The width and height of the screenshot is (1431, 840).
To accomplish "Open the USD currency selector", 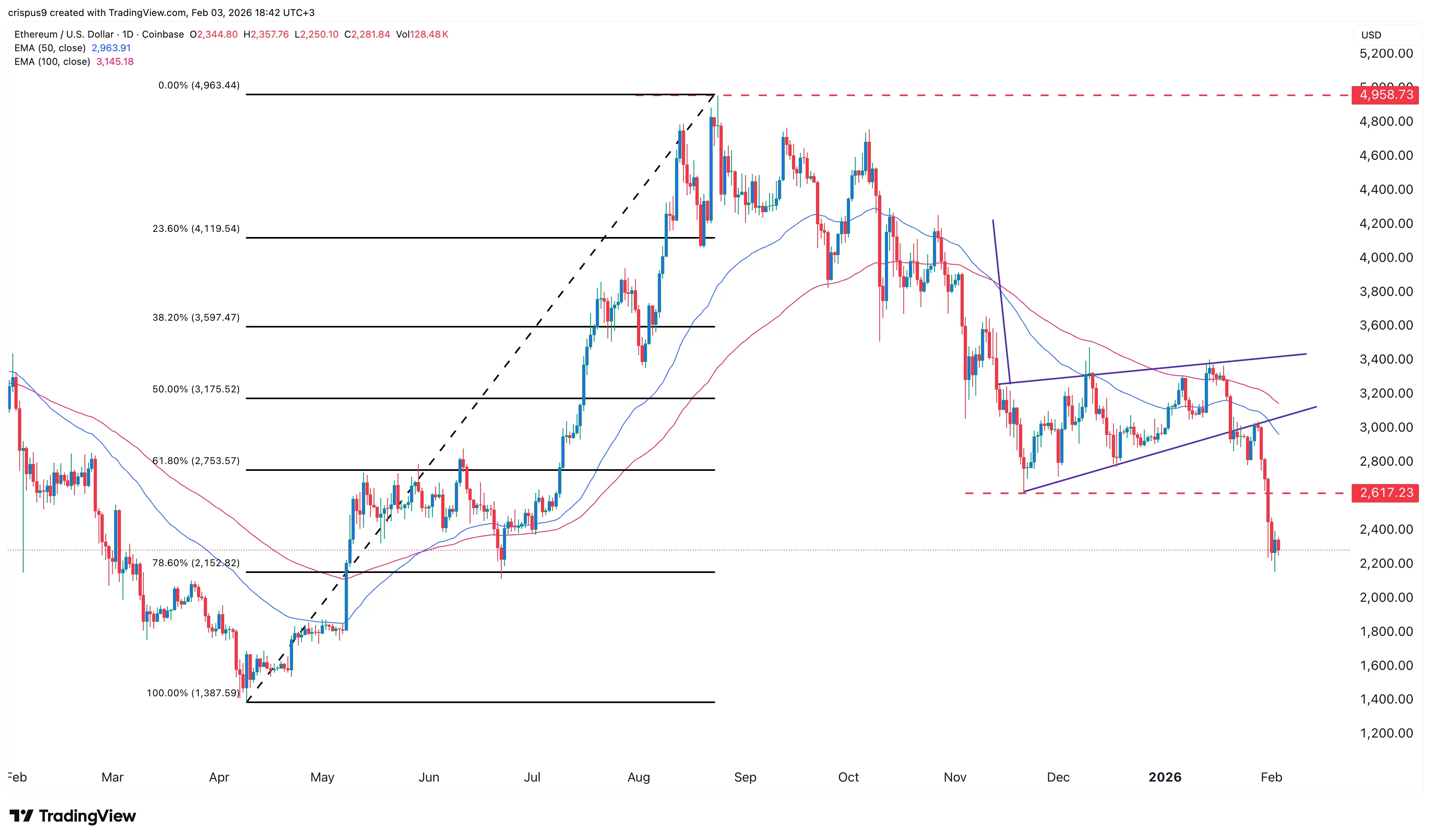I will [x=1371, y=35].
